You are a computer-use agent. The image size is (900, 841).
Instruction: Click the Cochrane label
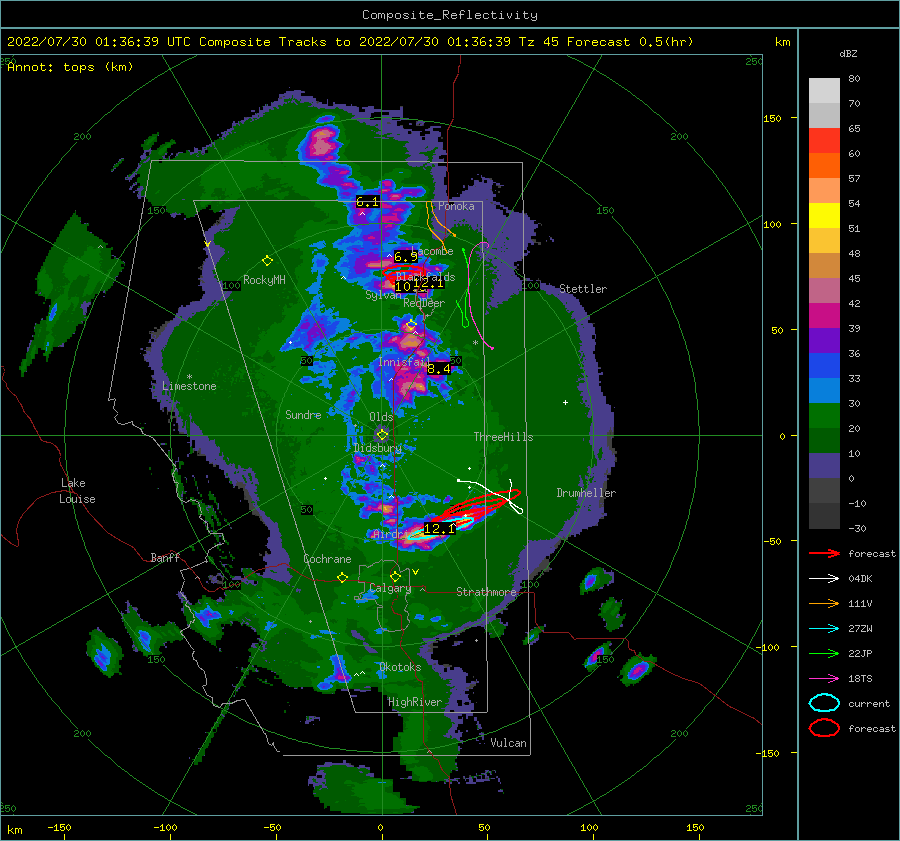(327, 559)
